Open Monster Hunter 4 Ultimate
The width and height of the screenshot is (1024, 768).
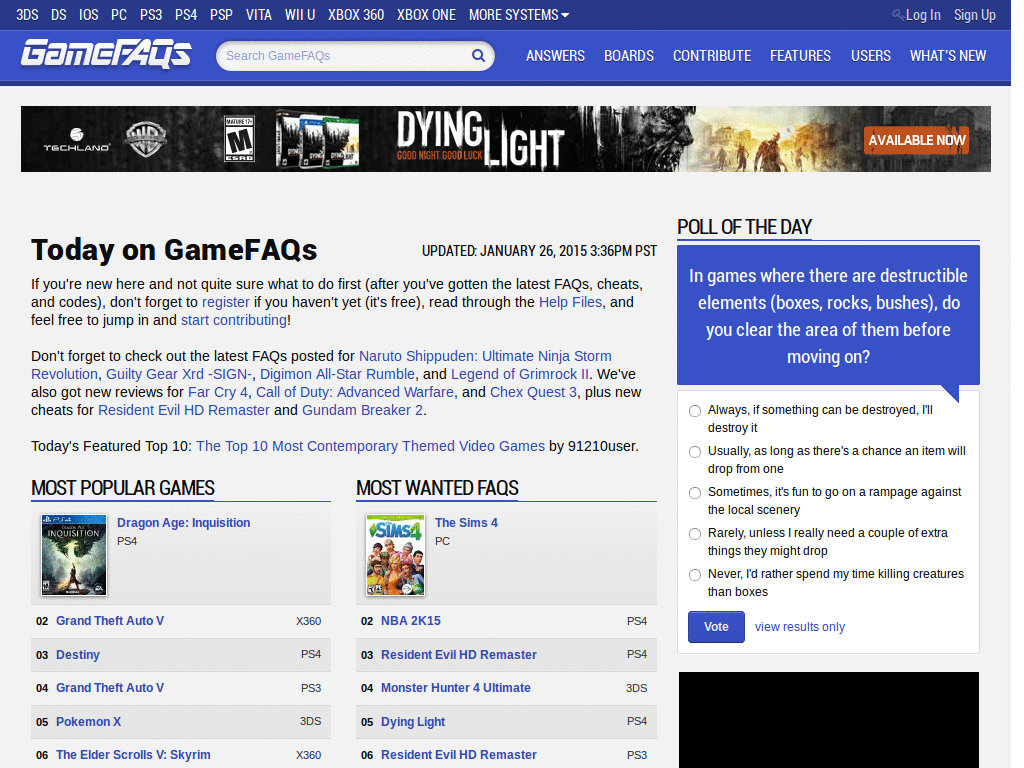point(456,688)
